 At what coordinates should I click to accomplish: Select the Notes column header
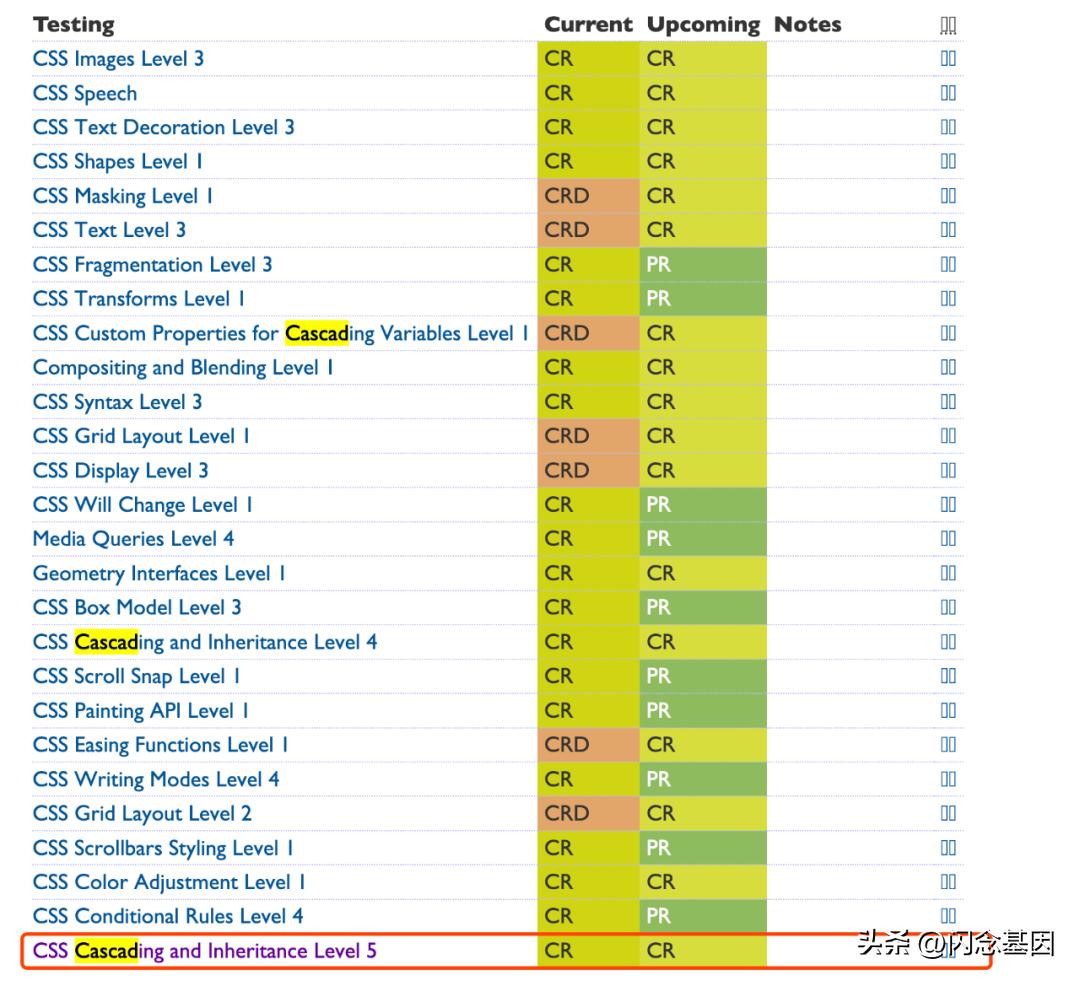pyautogui.click(x=808, y=25)
